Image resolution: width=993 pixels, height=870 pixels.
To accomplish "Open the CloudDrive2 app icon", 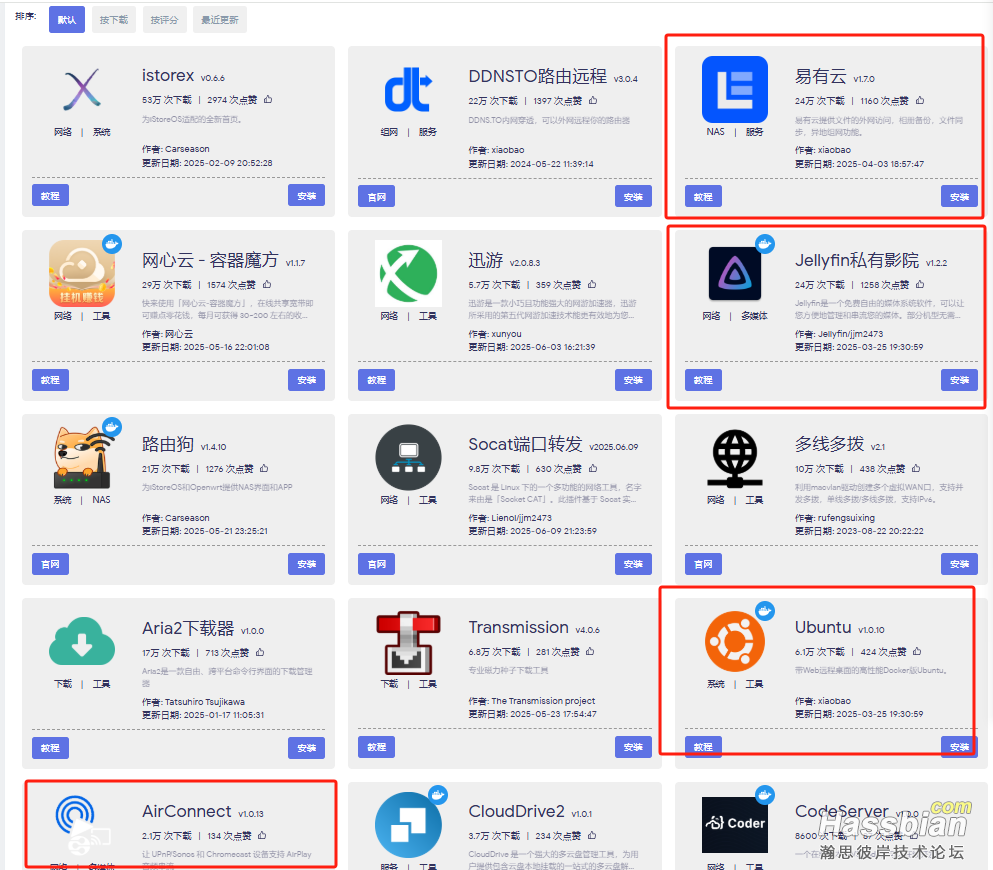I will pyautogui.click(x=408, y=825).
